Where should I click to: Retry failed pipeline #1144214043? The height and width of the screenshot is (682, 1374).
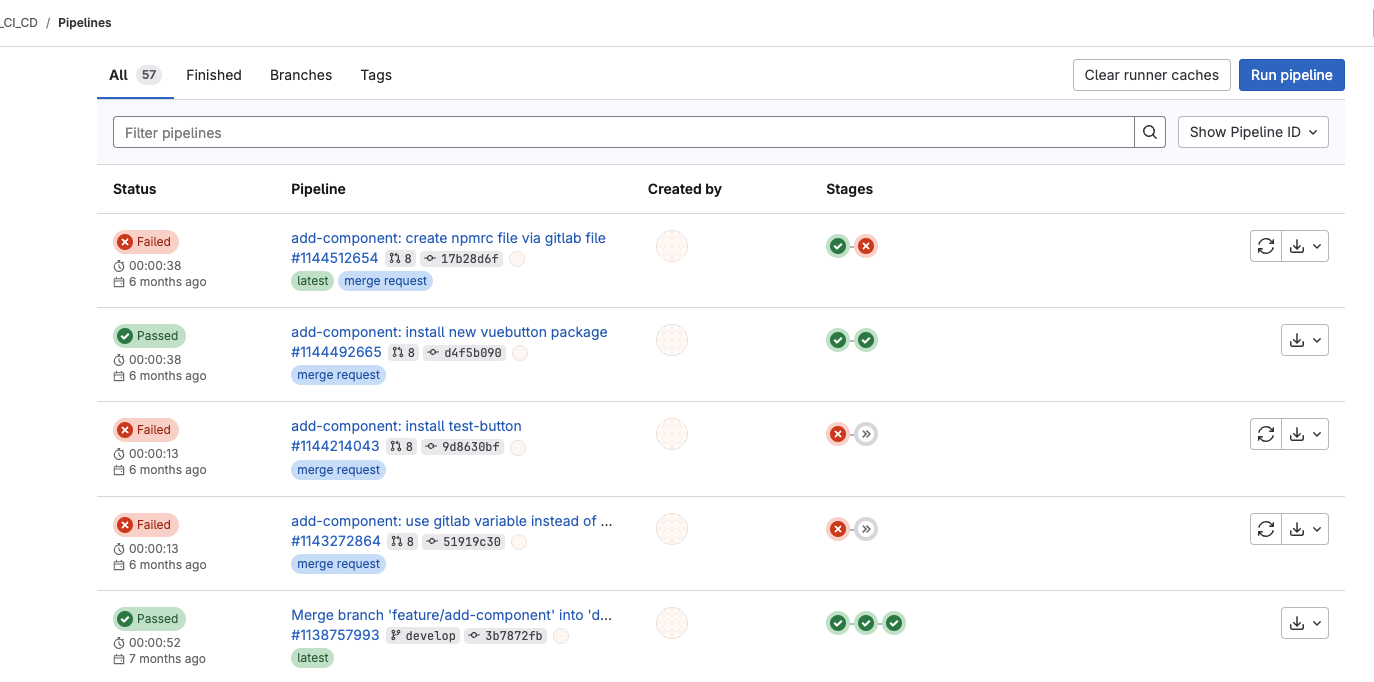click(x=1266, y=434)
